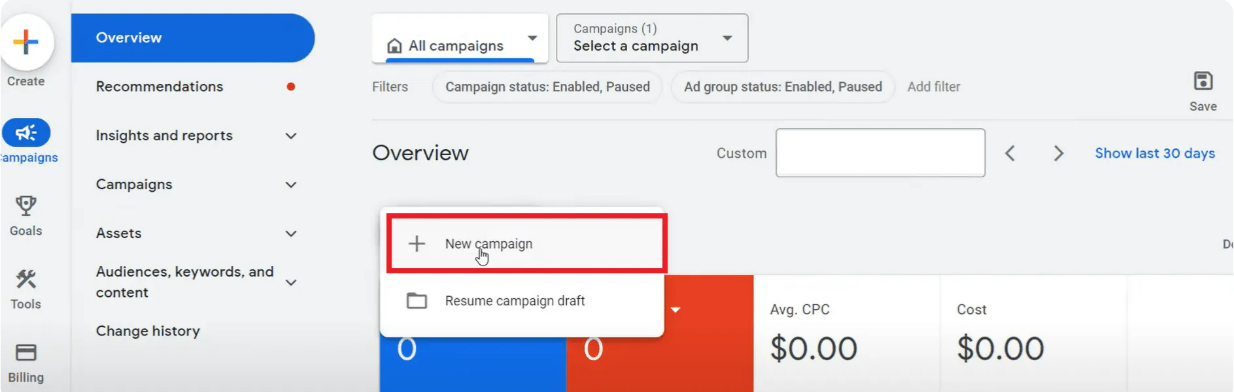Open the red metric card dropdown arrow
The height and width of the screenshot is (392, 1234).
point(675,310)
